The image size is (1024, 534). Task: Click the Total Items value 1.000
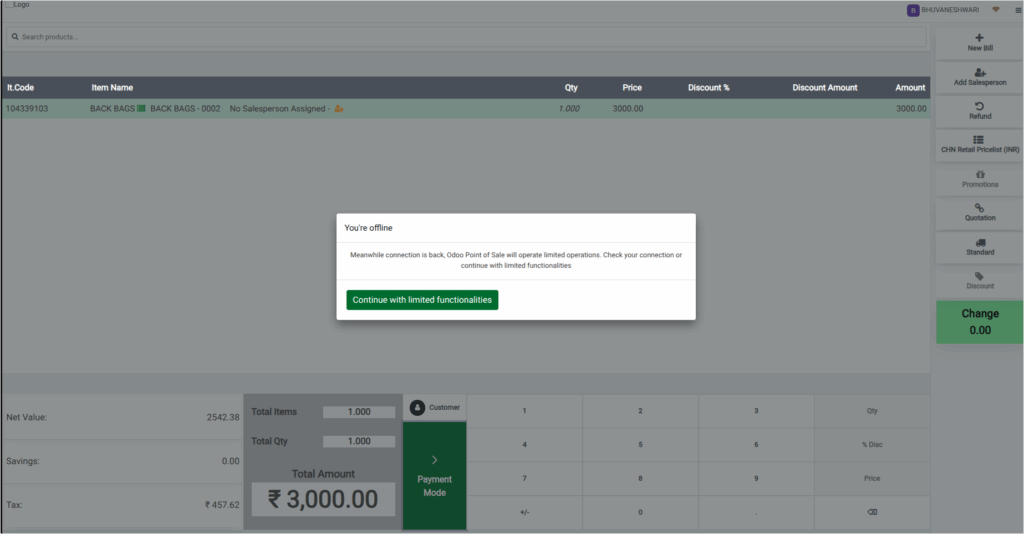point(359,412)
